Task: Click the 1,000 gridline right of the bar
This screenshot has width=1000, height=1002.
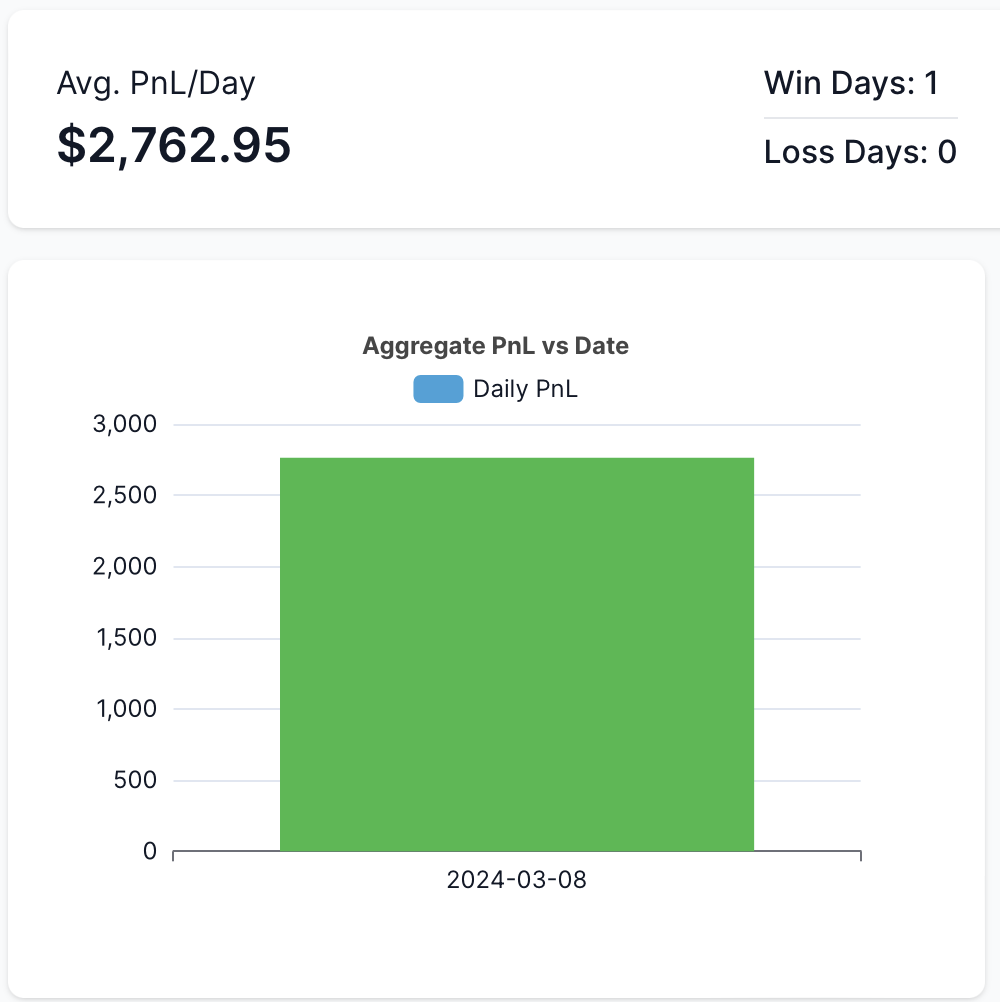Action: (x=808, y=709)
